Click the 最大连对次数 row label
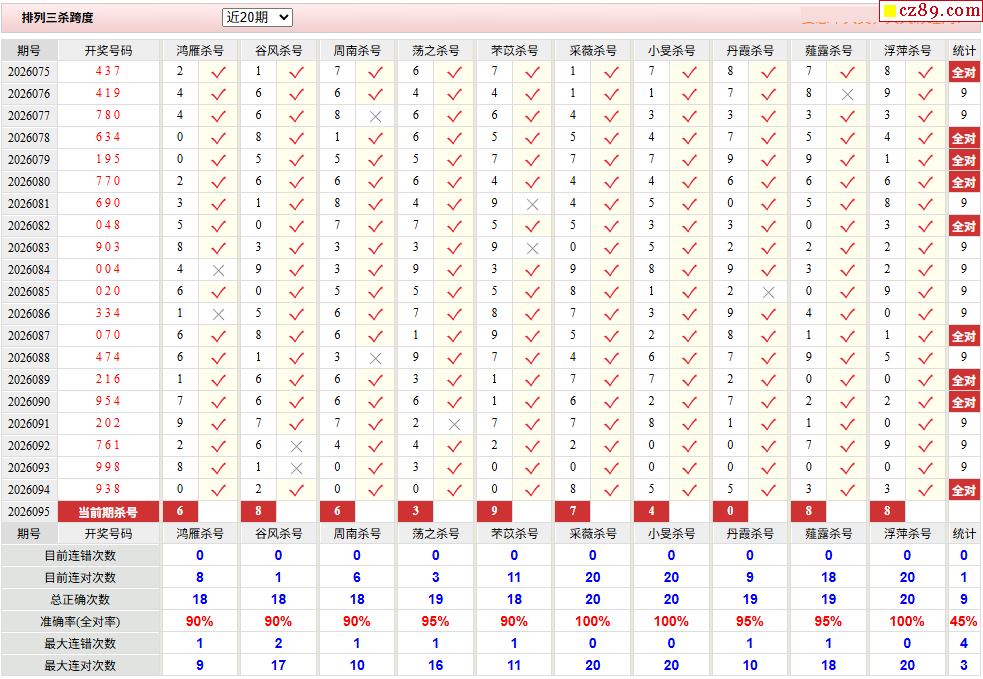This screenshot has width=983, height=679. [80, 665]
